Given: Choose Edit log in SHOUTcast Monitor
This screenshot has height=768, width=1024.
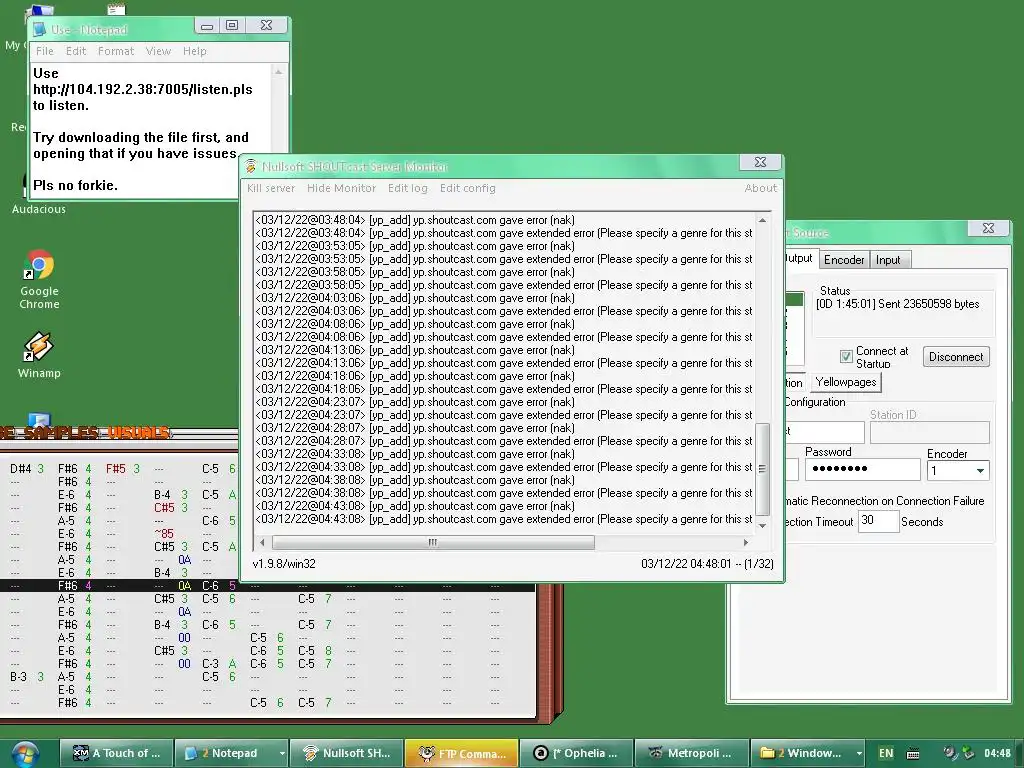Looking at the screenshot, I should (408, 188).
